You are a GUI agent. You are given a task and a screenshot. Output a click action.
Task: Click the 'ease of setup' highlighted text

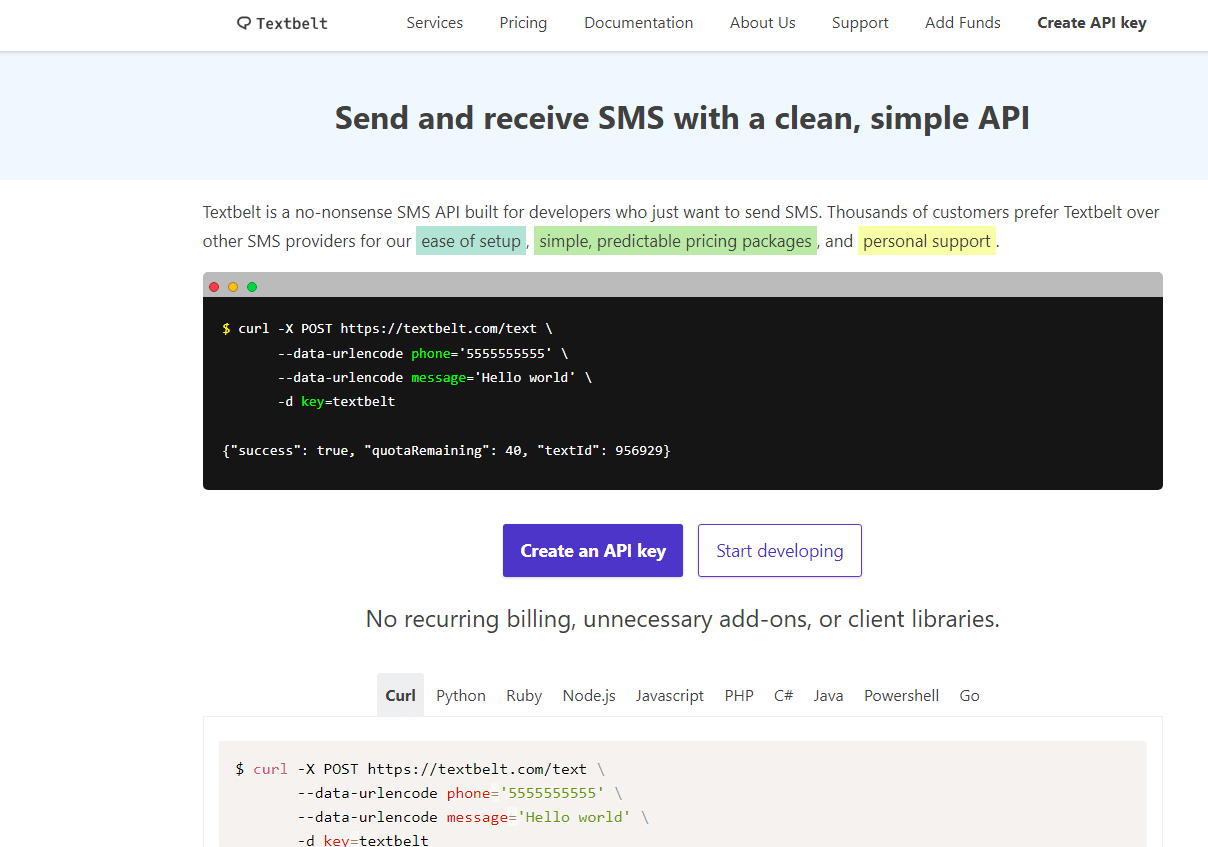click(x=471, y=241)
